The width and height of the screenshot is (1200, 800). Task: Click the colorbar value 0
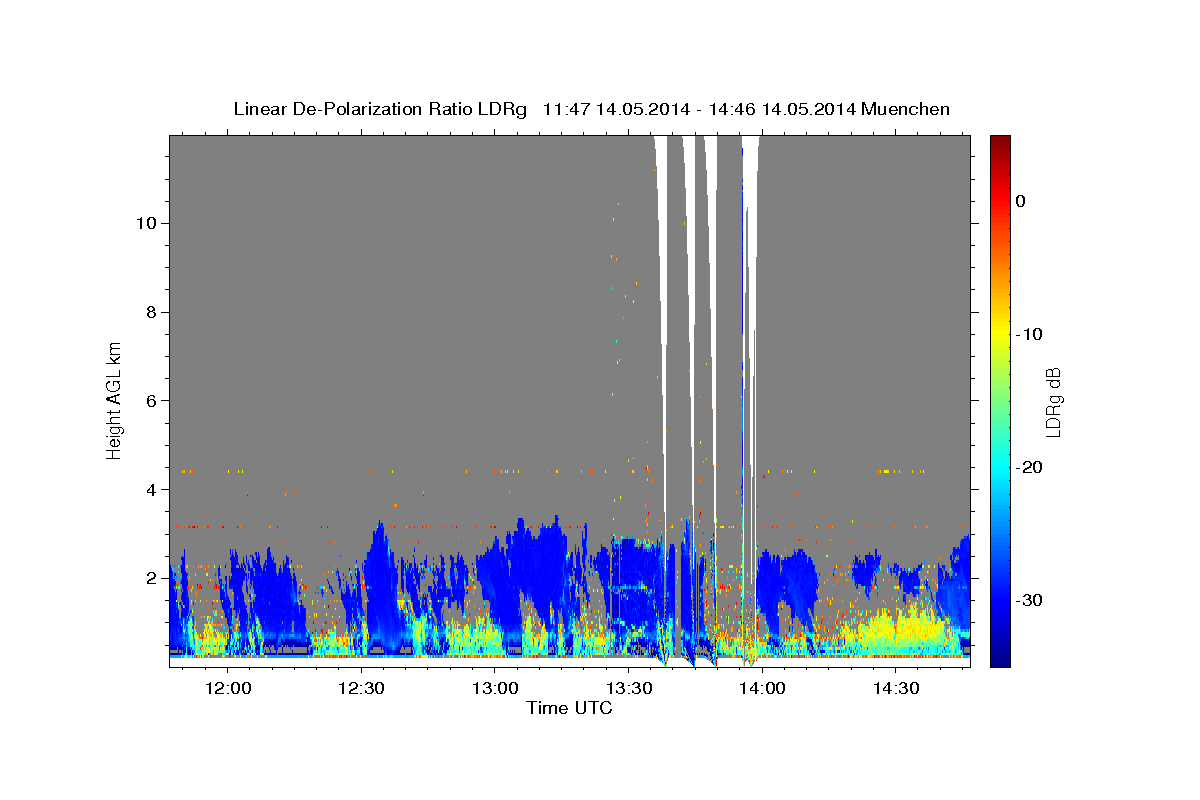pos(1020,201)
